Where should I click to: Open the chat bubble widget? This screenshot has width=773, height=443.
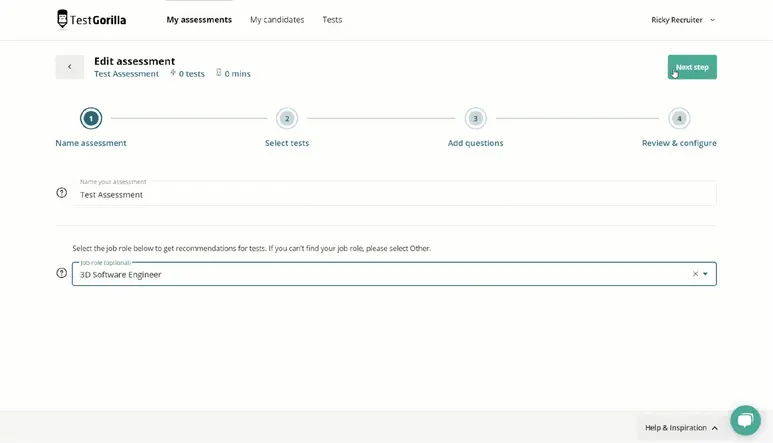point(745,420)
